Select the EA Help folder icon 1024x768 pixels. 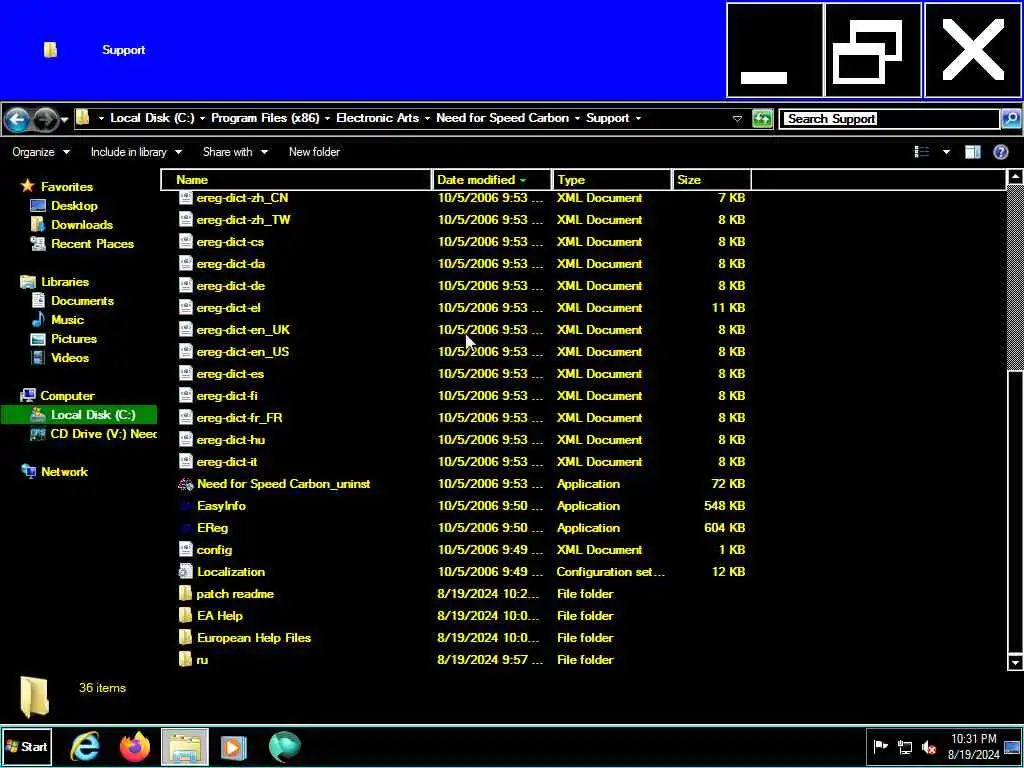pyautogui.click(x=186, y=616)
